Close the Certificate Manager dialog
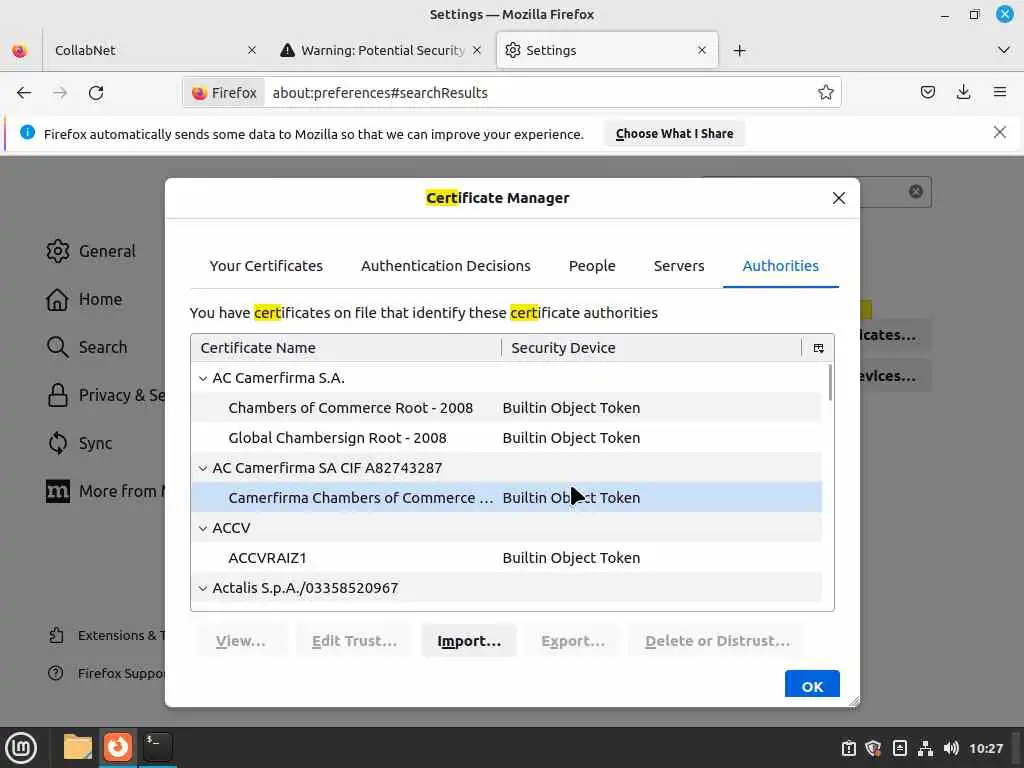The image size is (1024, 768). tap(839, 198)
